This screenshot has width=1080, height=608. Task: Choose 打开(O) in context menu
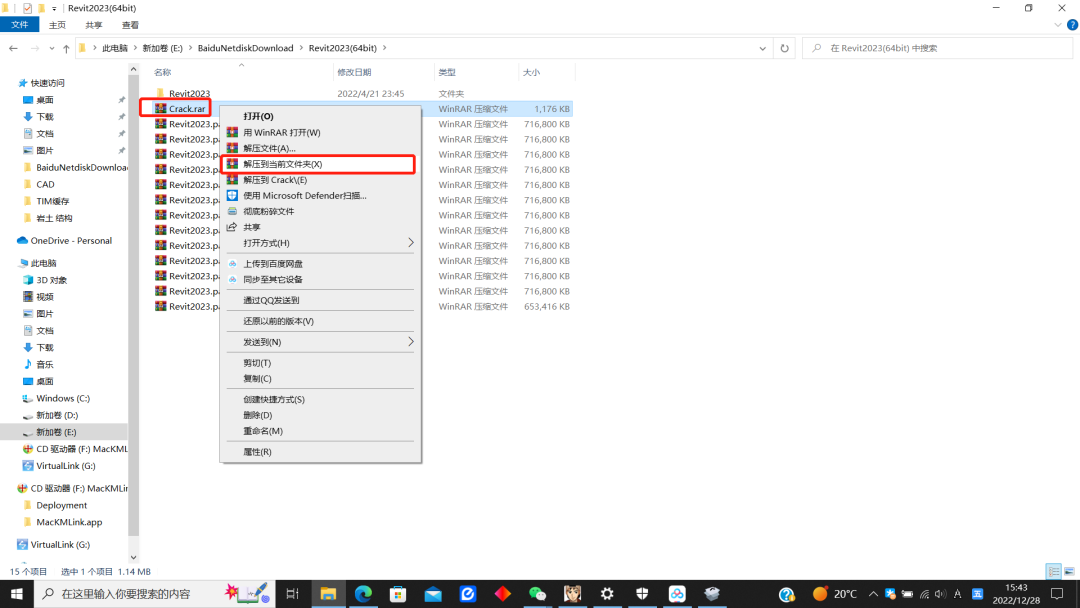click(320, 116)
